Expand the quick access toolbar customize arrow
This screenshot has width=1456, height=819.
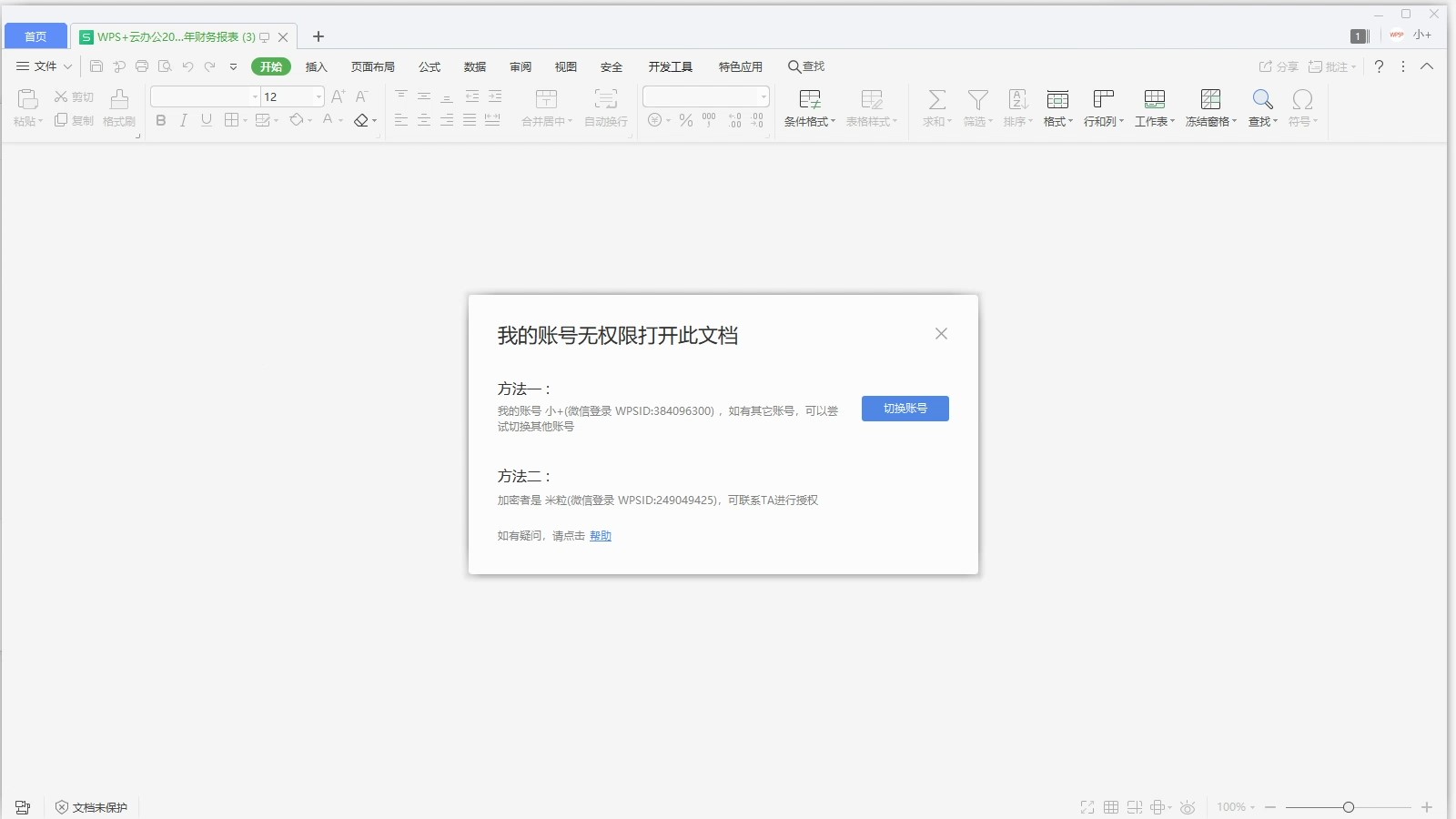point(233,66)
